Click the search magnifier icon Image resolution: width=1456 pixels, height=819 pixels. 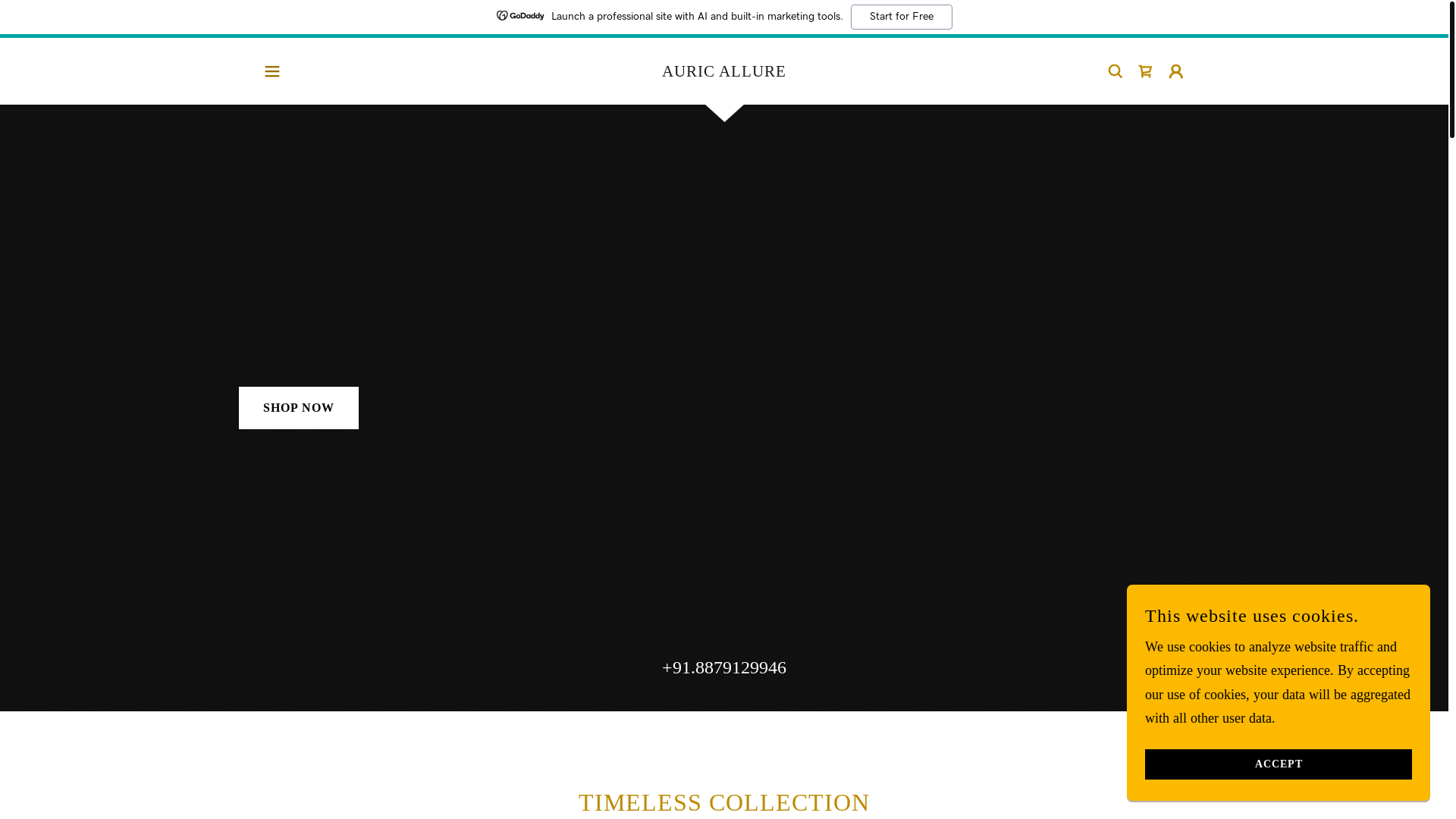tap(1115, 71)
